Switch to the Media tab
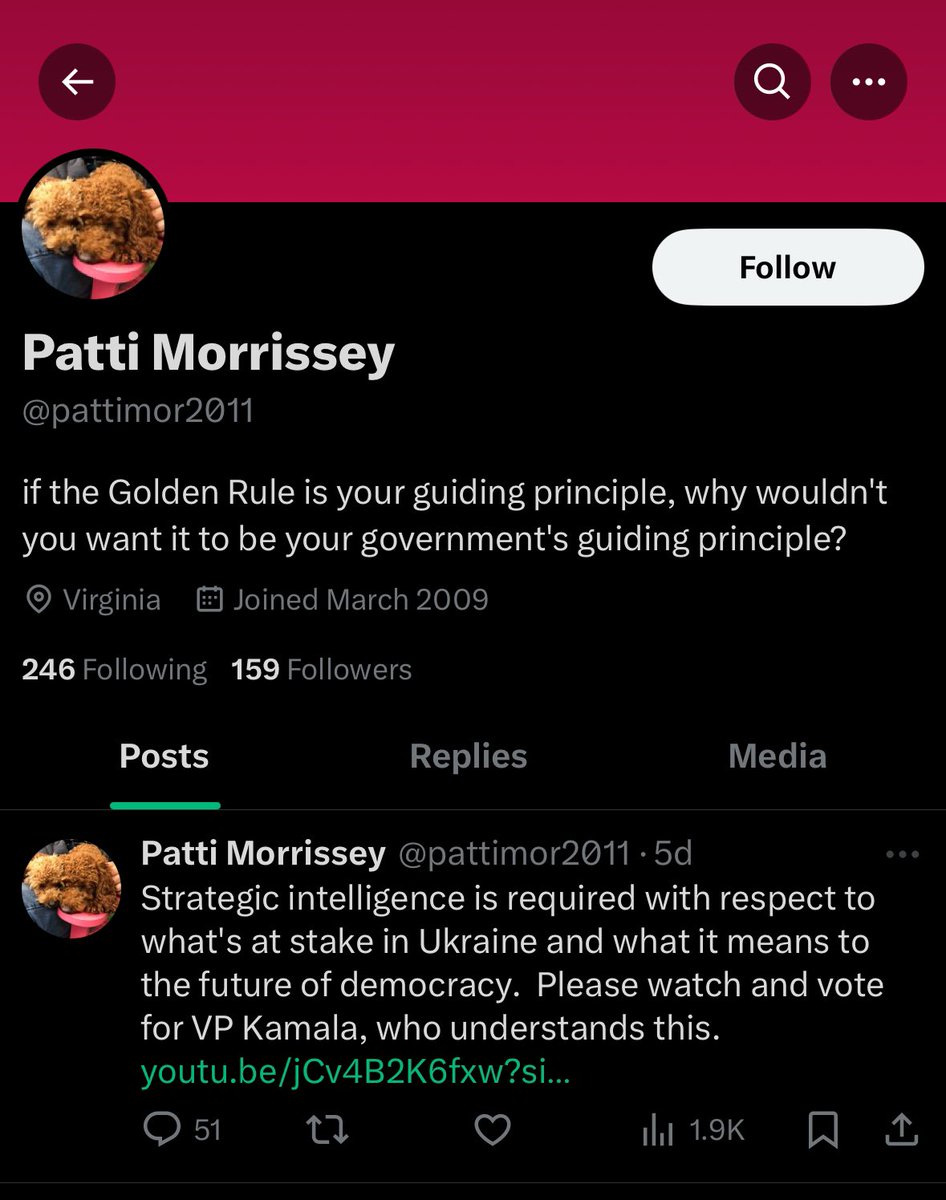 [777, 757]
